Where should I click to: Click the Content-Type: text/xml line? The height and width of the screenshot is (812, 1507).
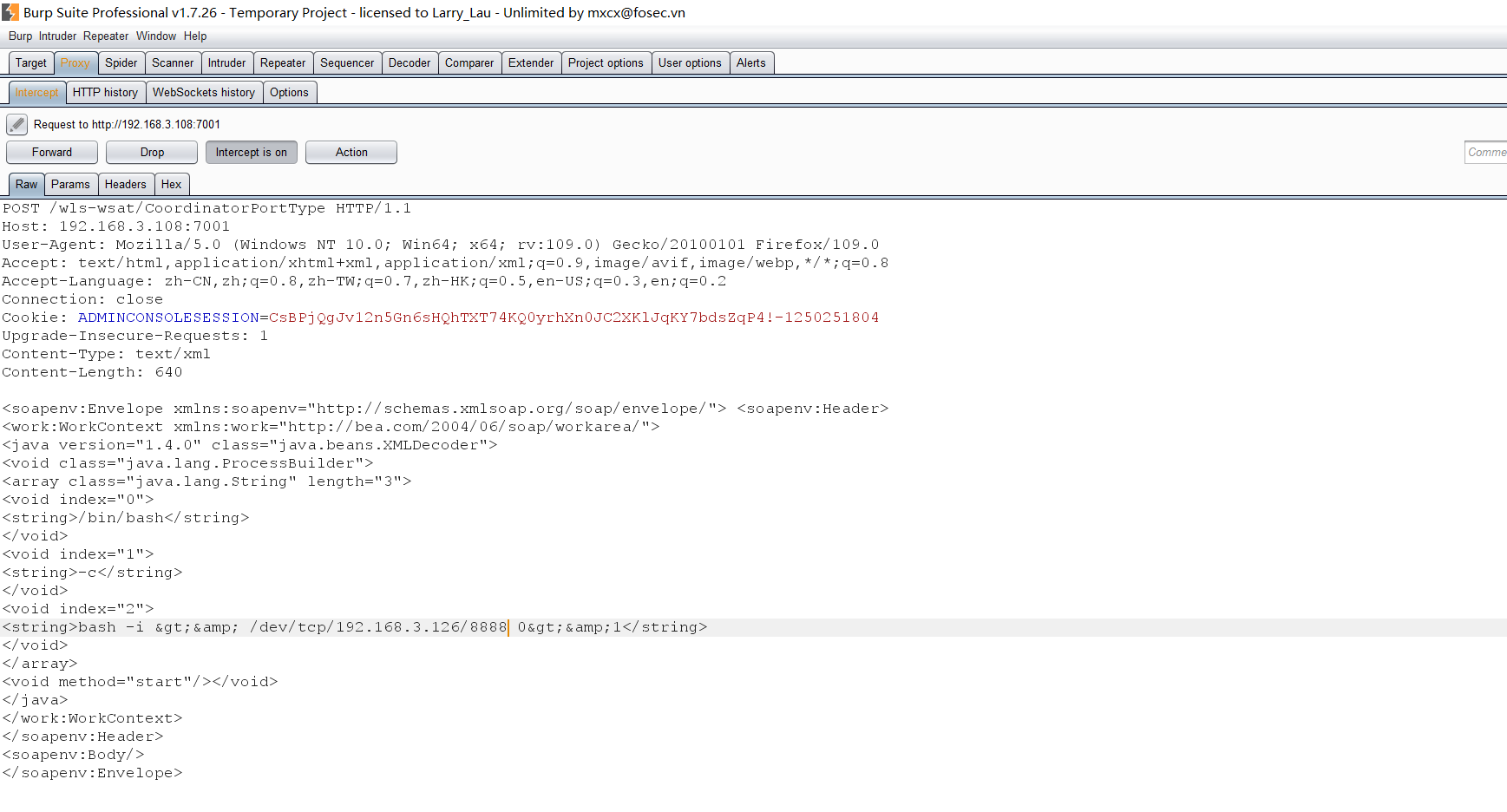pyautogui.click(x=106, y=354)
